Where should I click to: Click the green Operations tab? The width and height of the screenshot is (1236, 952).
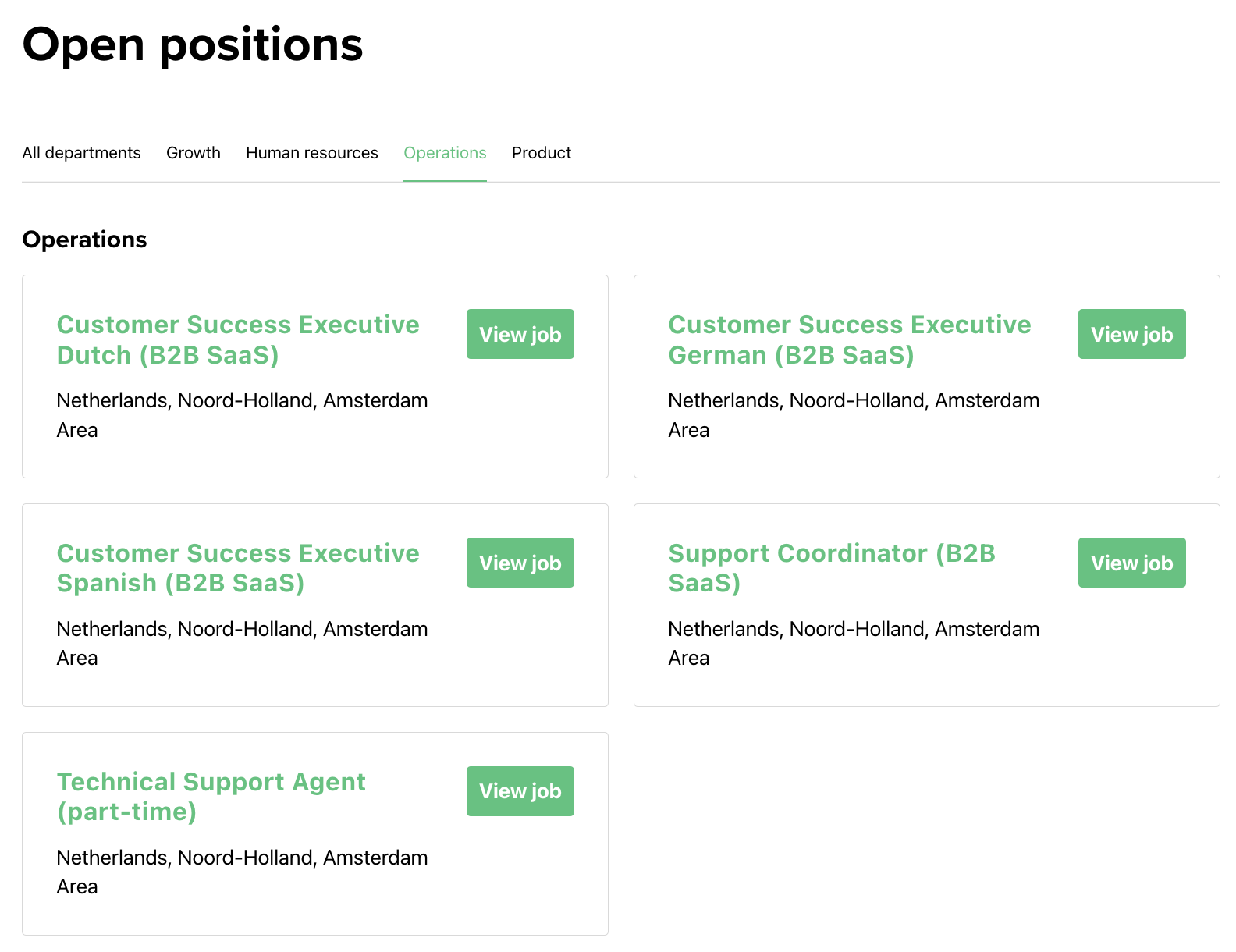click(445, 153)
